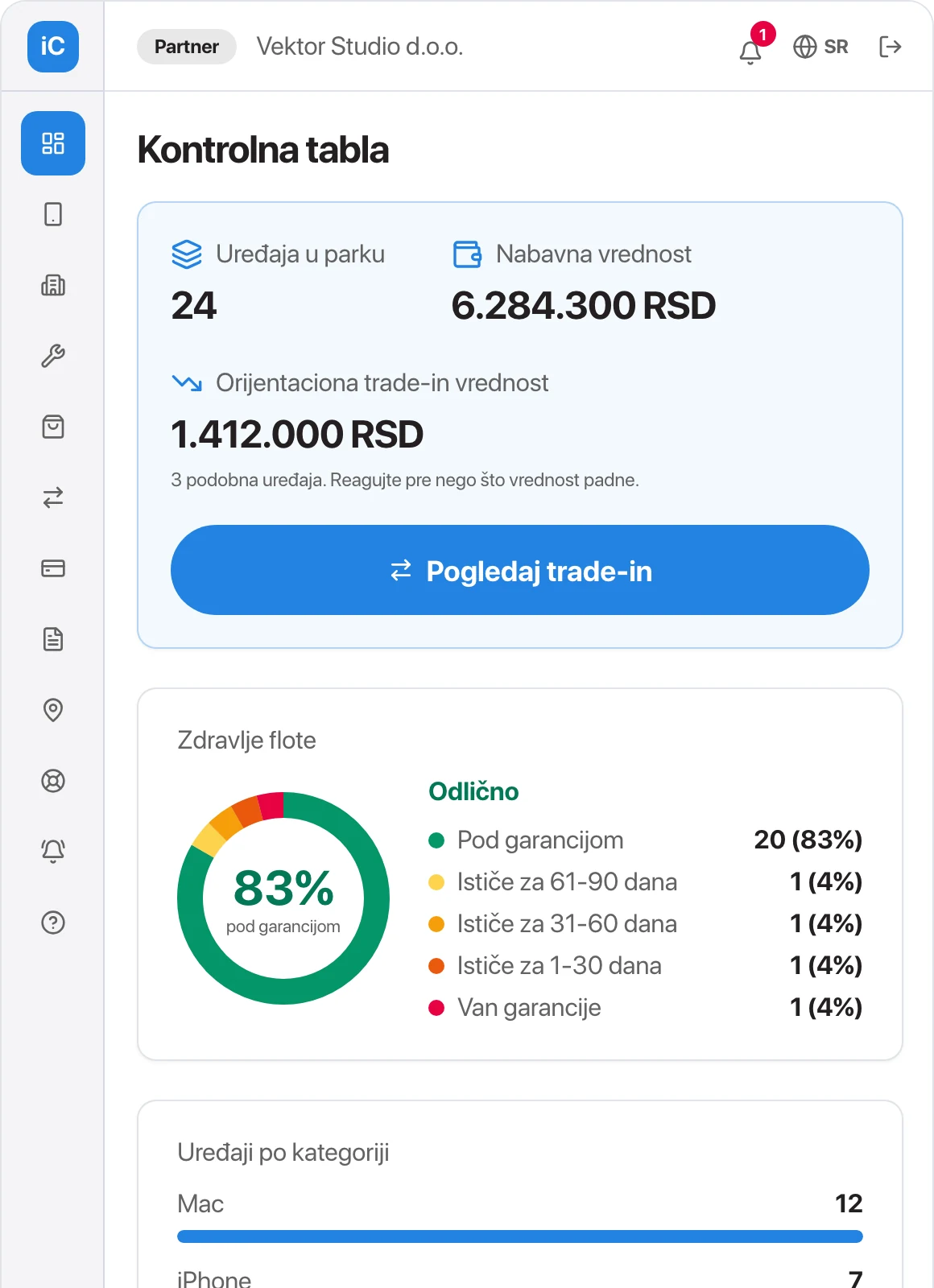Click the 3 podobna uređaja hint text
This screenshot has height=1288, width=934.
(x=405, y=481)
